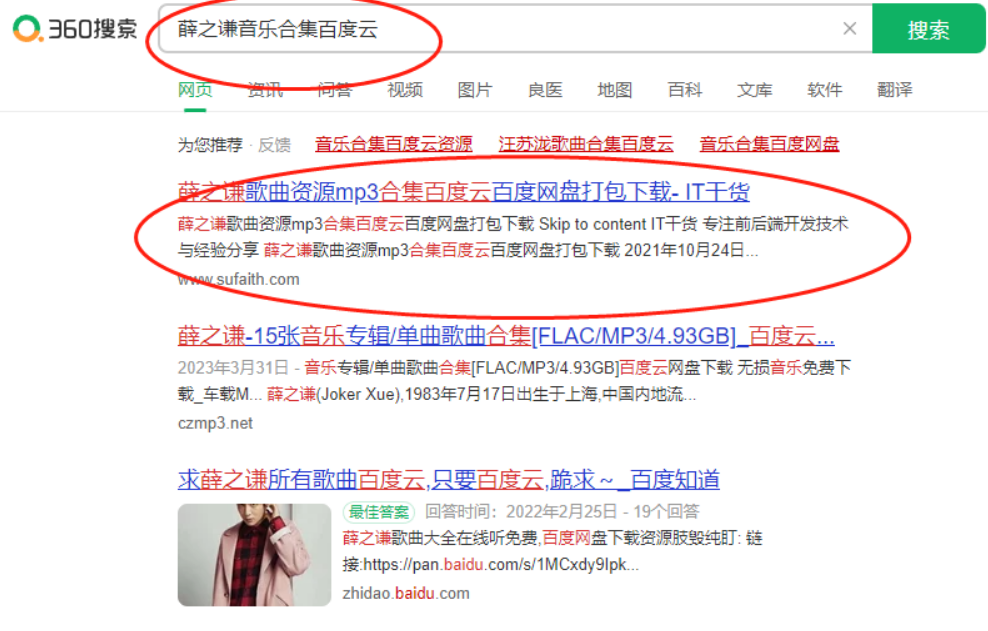Screen dimensions: 988x631
Task: Open the 文库 tab
Action: pyautogui.click(x=754, y=90)
